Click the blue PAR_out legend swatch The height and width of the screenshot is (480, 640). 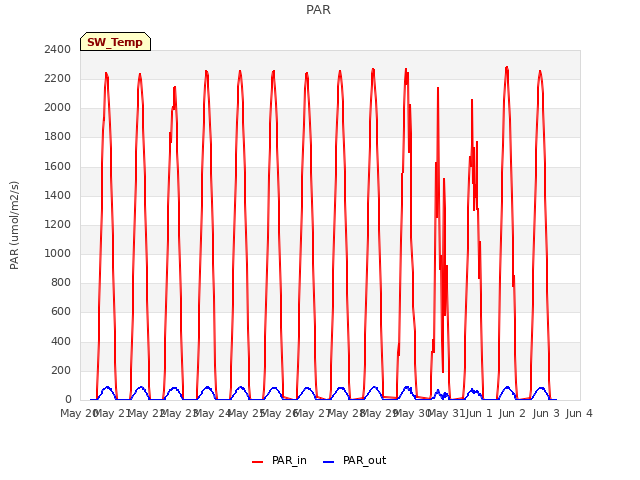(x=329, y=462)
